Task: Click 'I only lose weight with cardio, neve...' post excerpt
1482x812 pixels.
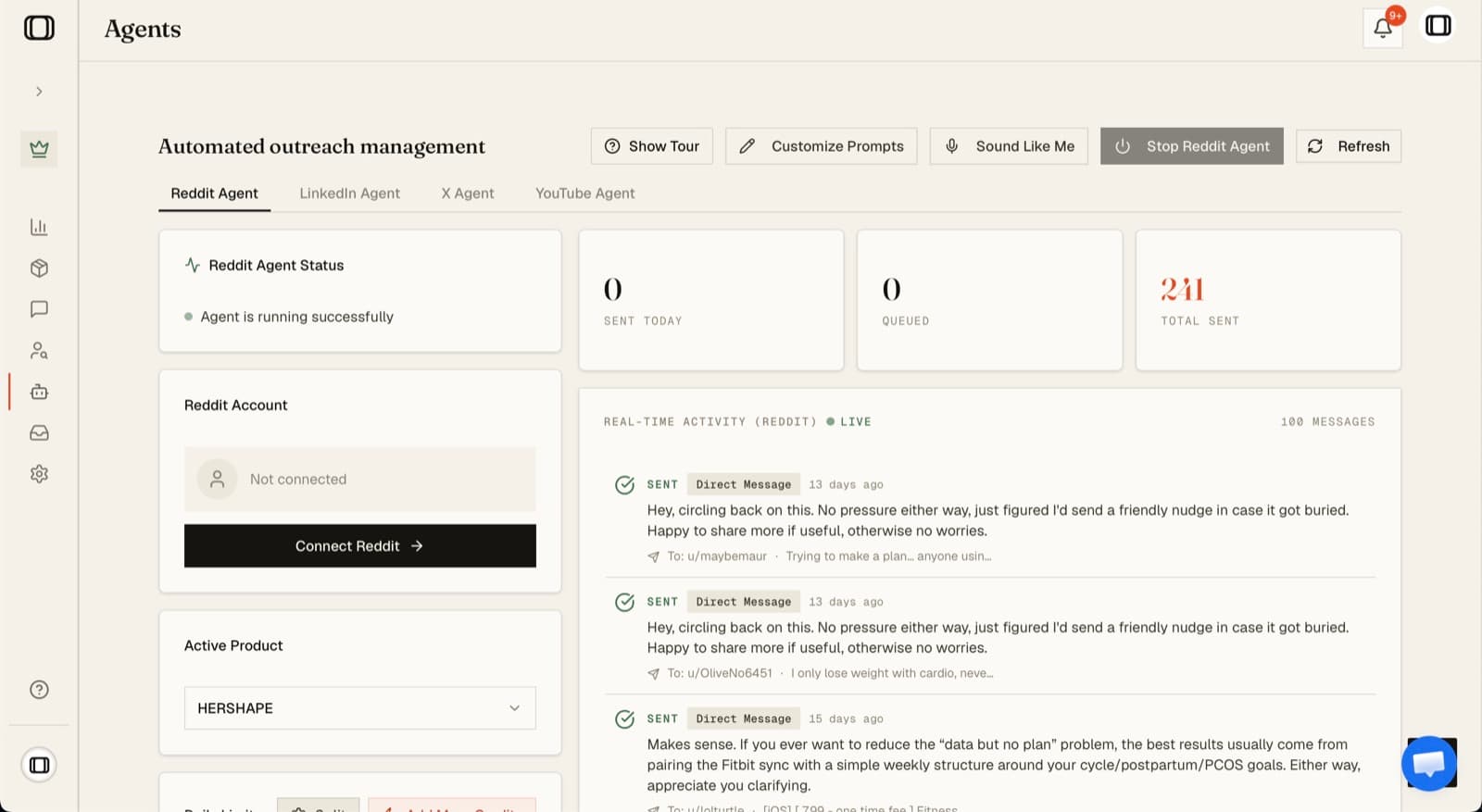Action: point(892,673)
